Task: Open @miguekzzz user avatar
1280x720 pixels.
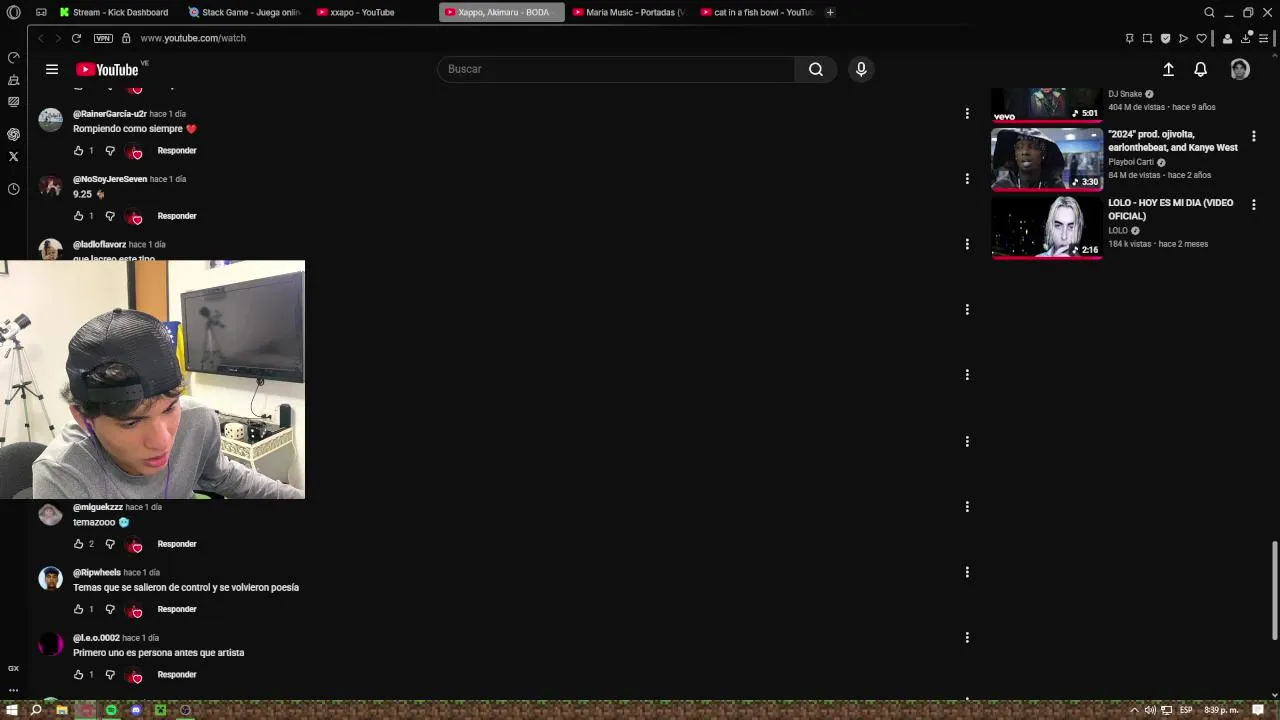Action: point(50,515)
